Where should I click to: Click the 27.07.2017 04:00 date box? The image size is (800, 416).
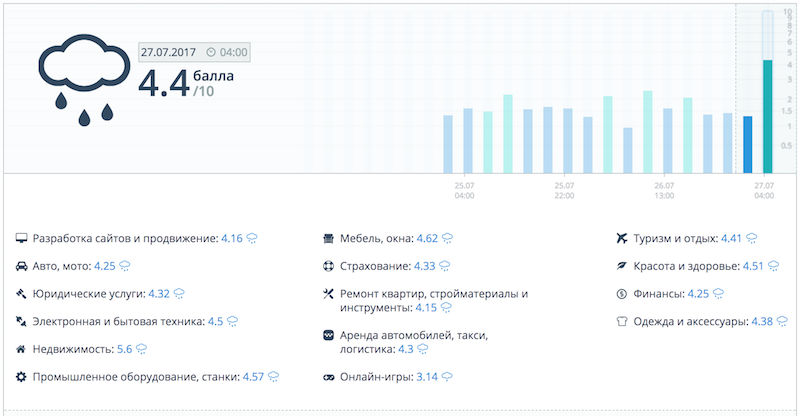point(194,52)
